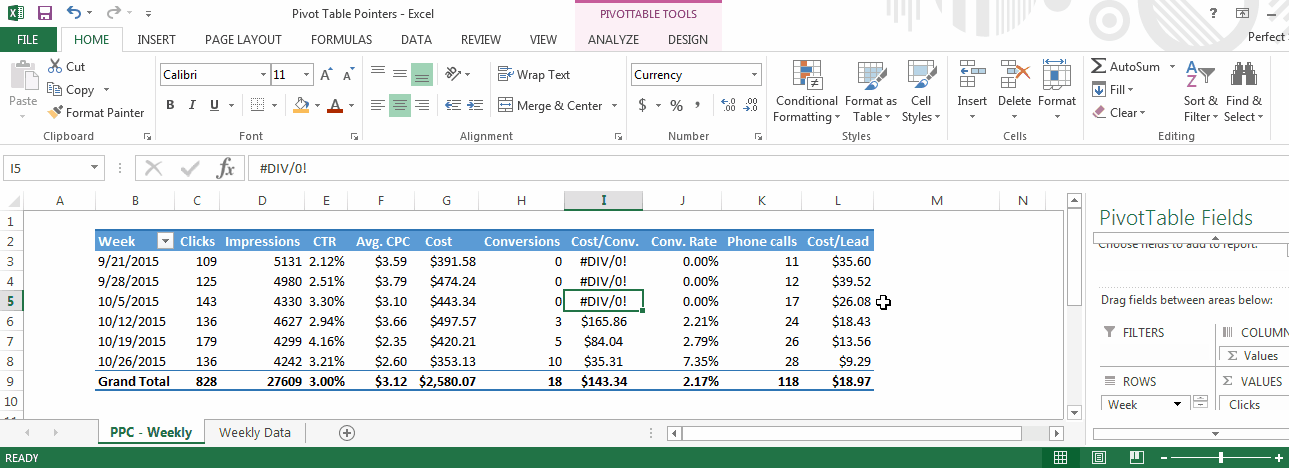
Task: Toggle Center horizontal alignment
Action: (400, 105)
